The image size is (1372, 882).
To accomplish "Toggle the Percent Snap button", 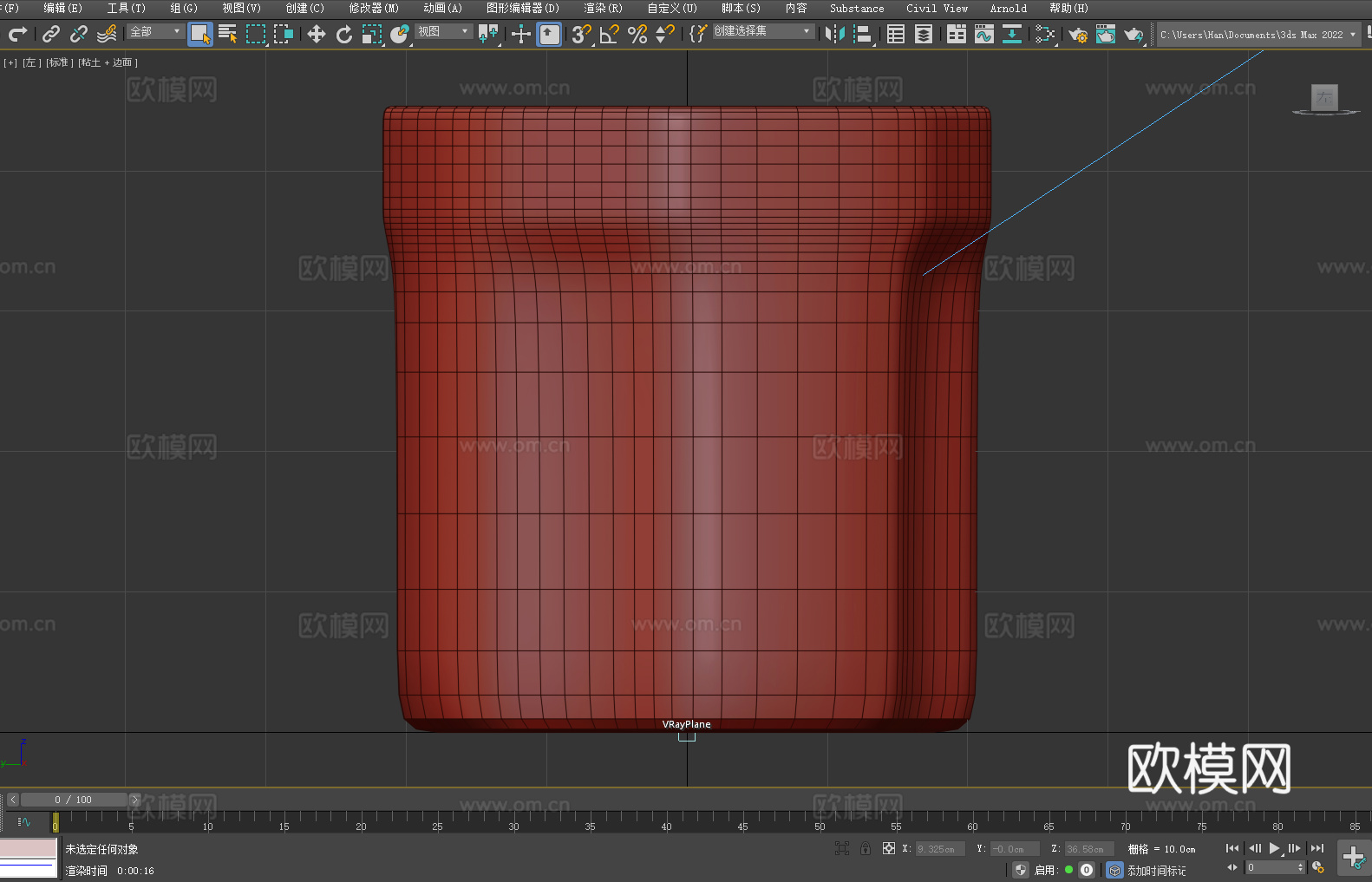I will pyautogui.click(x=637, y=34).
